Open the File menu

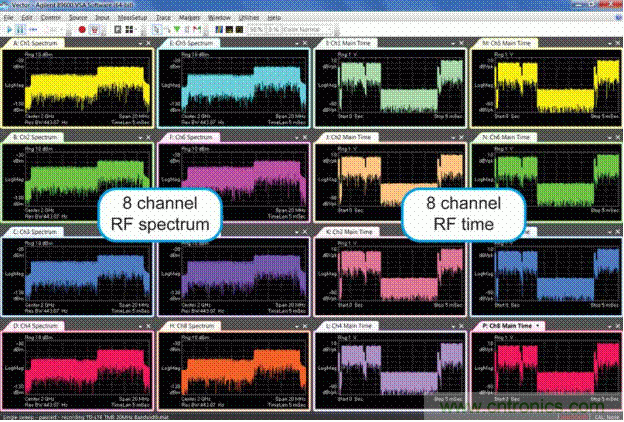point(9,18)
